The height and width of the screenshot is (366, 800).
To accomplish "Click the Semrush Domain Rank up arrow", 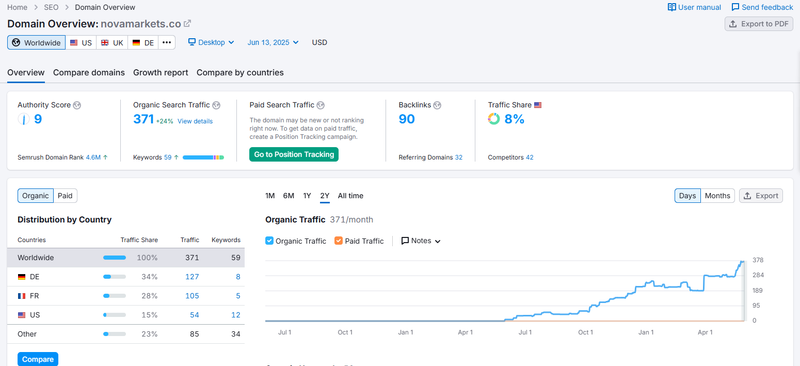I will (105, 158).
